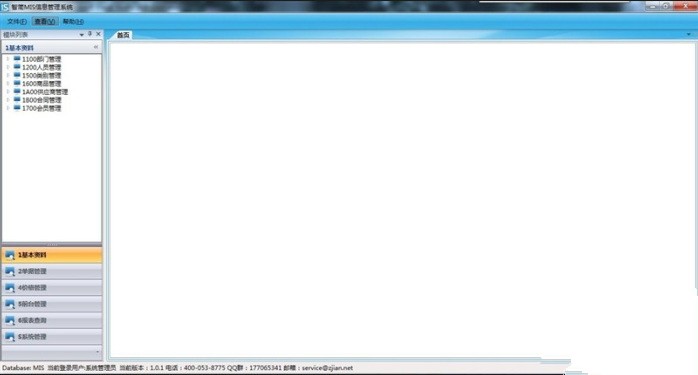
Task: Open the 帮助(H) menu
Action: point(73,21)
